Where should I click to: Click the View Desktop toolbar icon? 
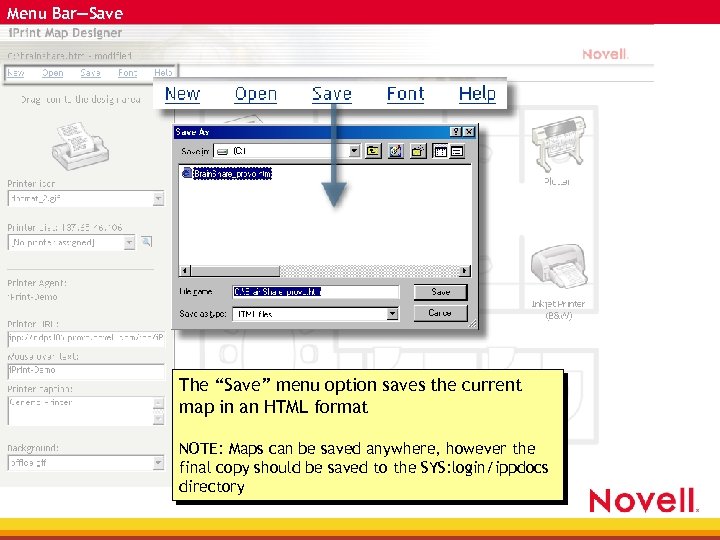(x=395, y=151)
